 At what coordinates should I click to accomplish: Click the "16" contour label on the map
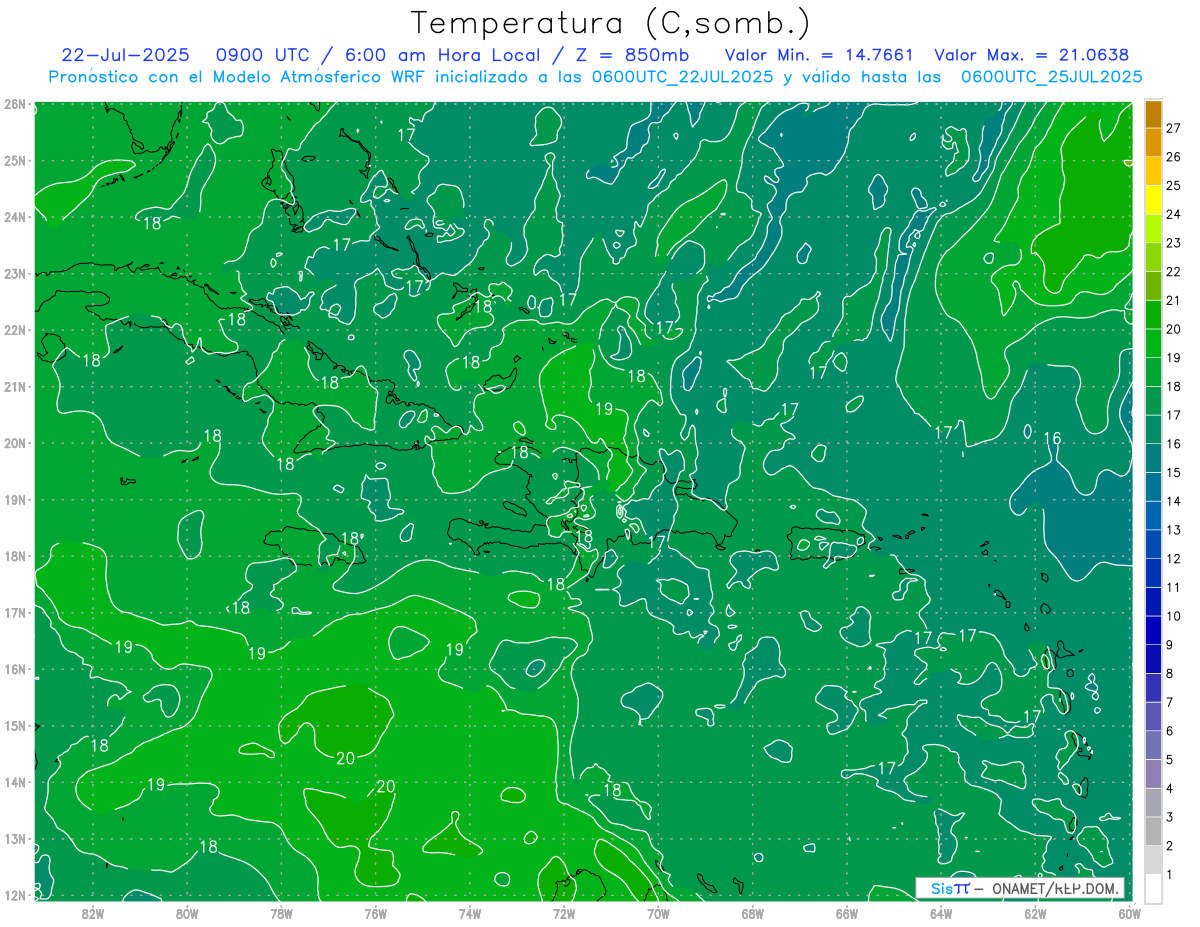[x=1052, y=438]
